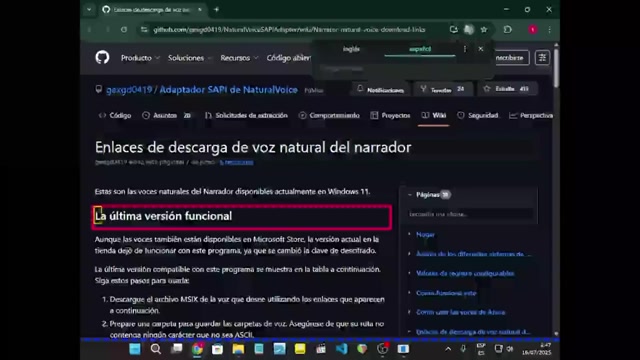The image size is (640, 360).
Task: Click the GitHub logo icon
Action: (102, 58)
